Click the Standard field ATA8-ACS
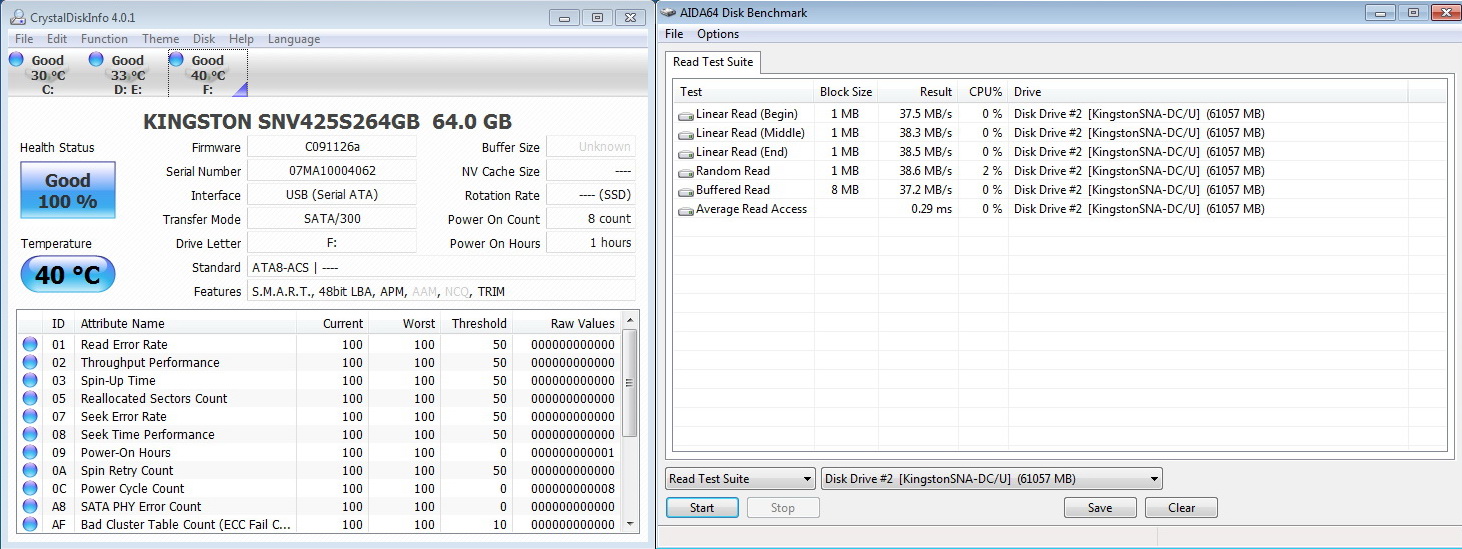Viewport: 1462px width, 549px height. 441,267
